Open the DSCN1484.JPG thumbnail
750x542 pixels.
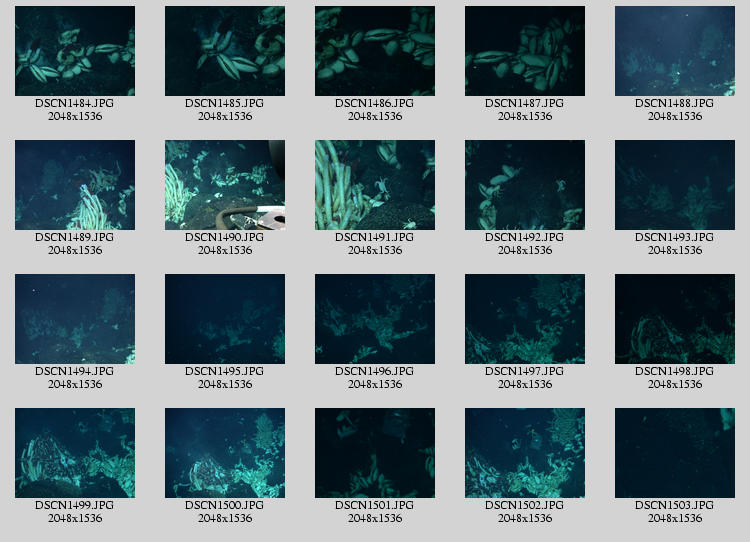coord(75,51)
